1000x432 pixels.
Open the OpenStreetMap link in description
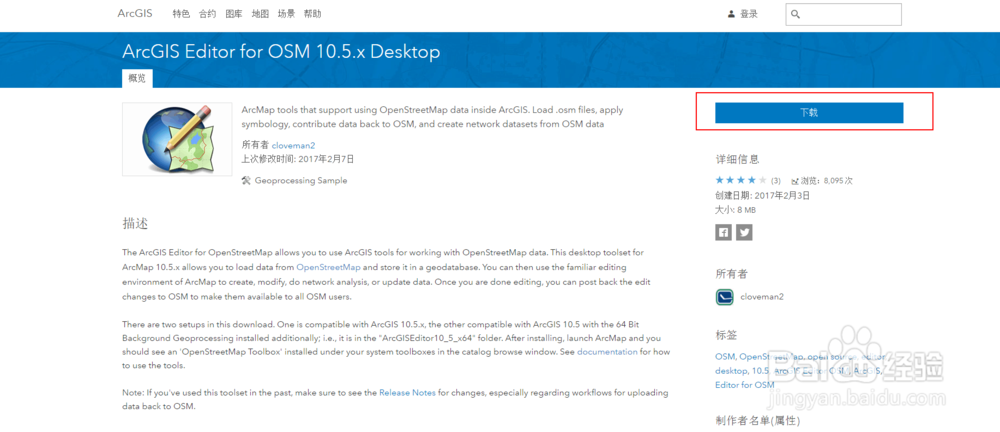[x=328, y=267]
